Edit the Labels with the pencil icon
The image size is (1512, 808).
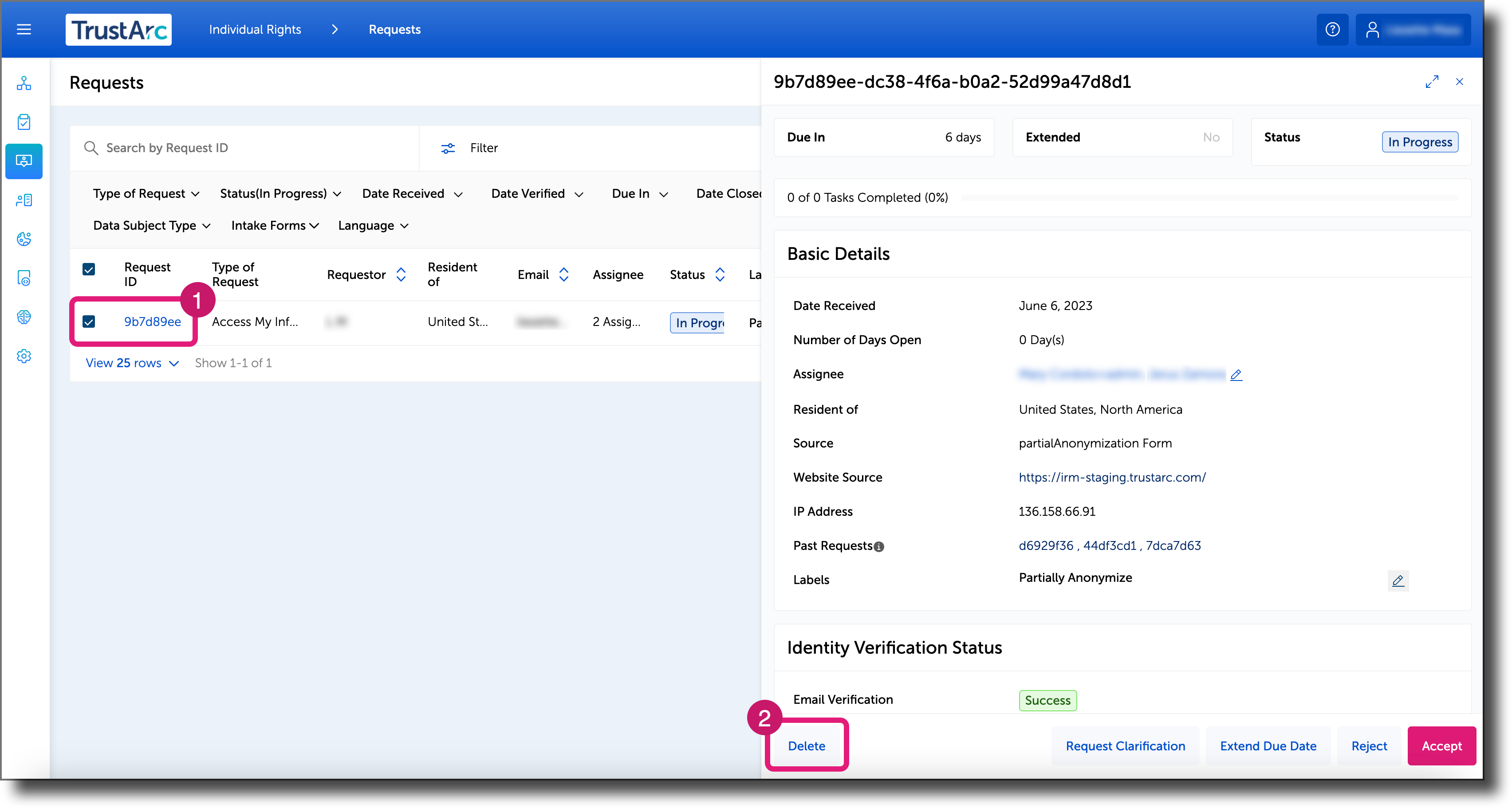coord(1399,581)
